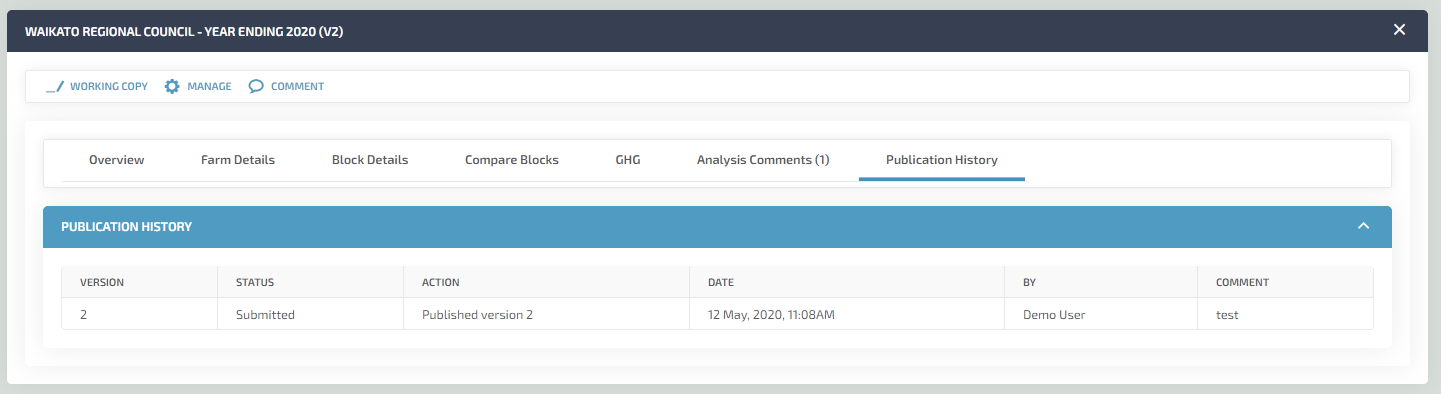1441x394 pixels.
Task: Open the Analysis Comments (1) tab
Action: [x=763, y=160]
